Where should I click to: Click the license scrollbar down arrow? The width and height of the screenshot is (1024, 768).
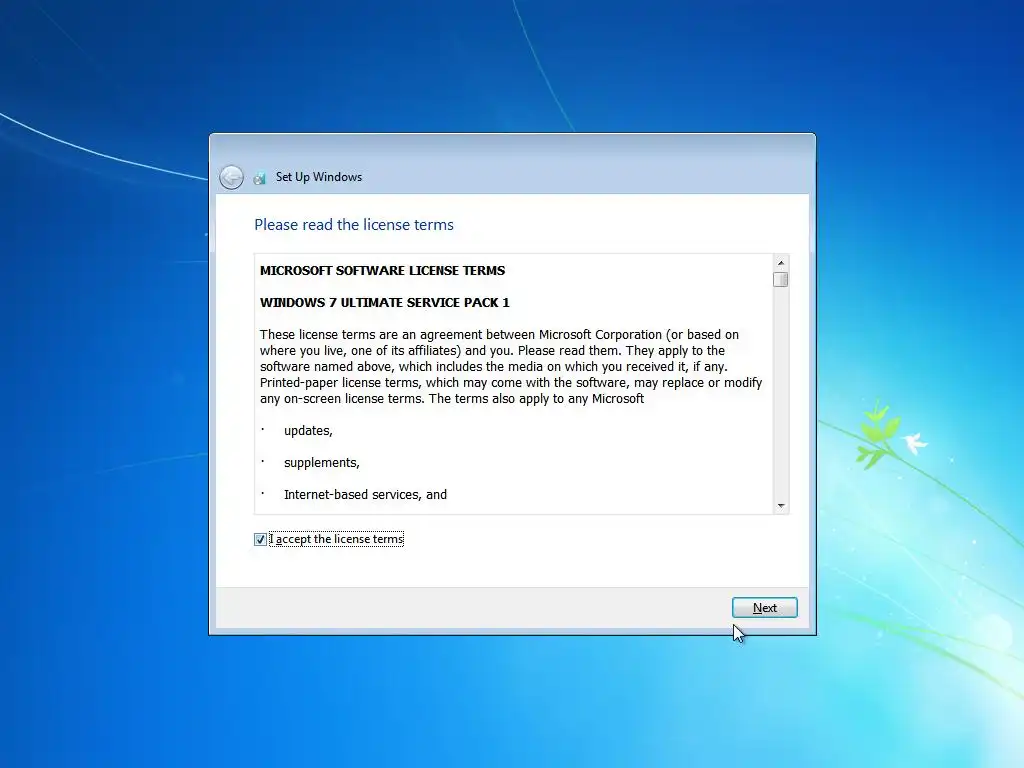point(780,506)
